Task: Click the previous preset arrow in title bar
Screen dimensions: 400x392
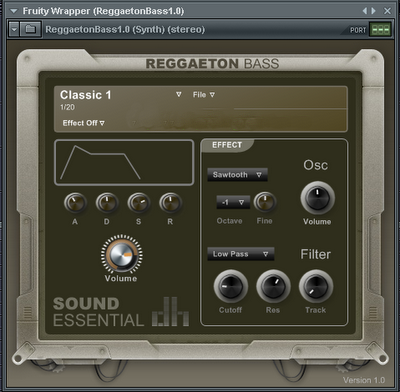Action: pos(365,11)
